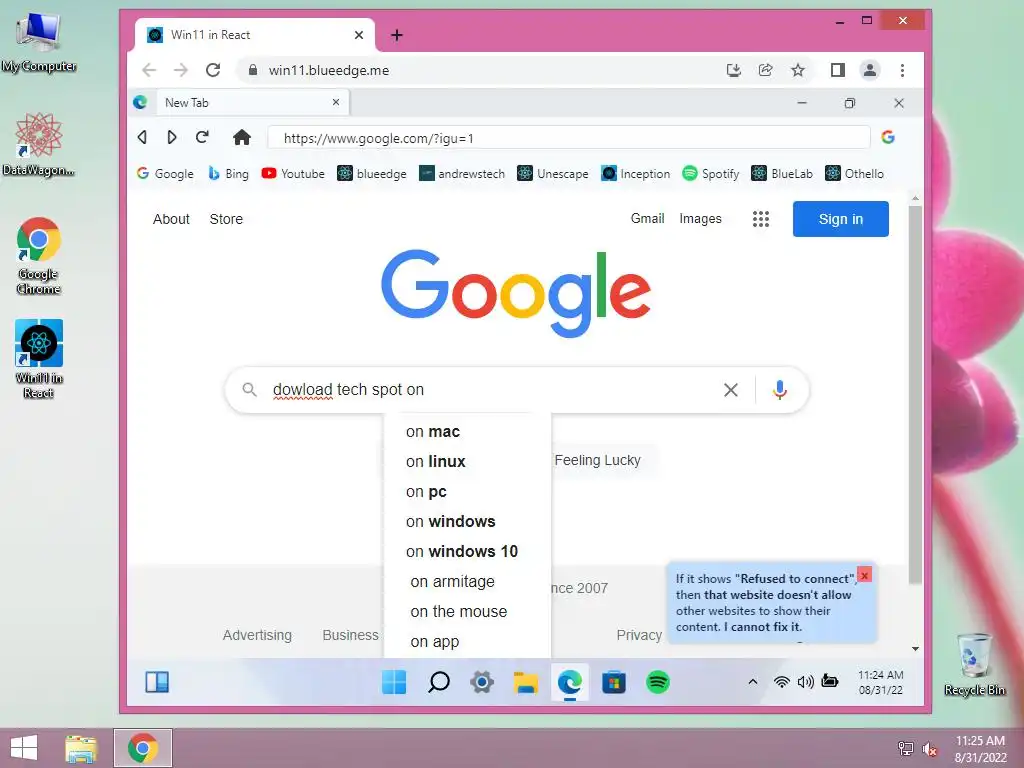
Task: Open File Explorer on Win11 taskbar
Action: [x=526, y=682]
